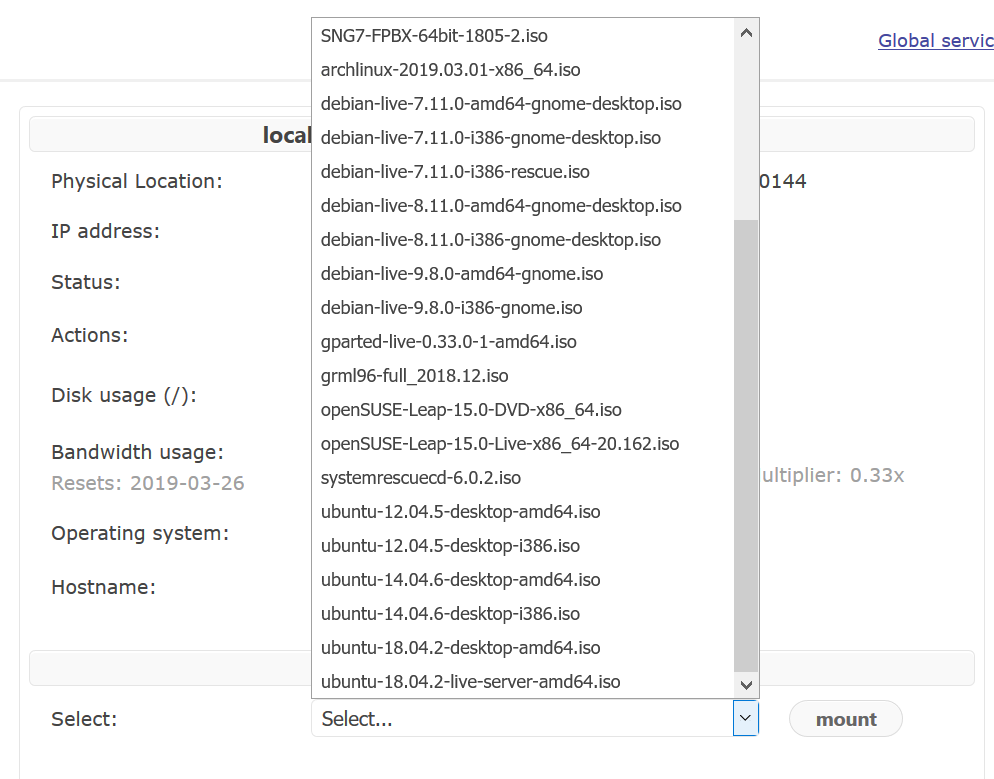Click the Physical Location: label
Viewport: 994px width, 779px height.
[x=137, y=181]
